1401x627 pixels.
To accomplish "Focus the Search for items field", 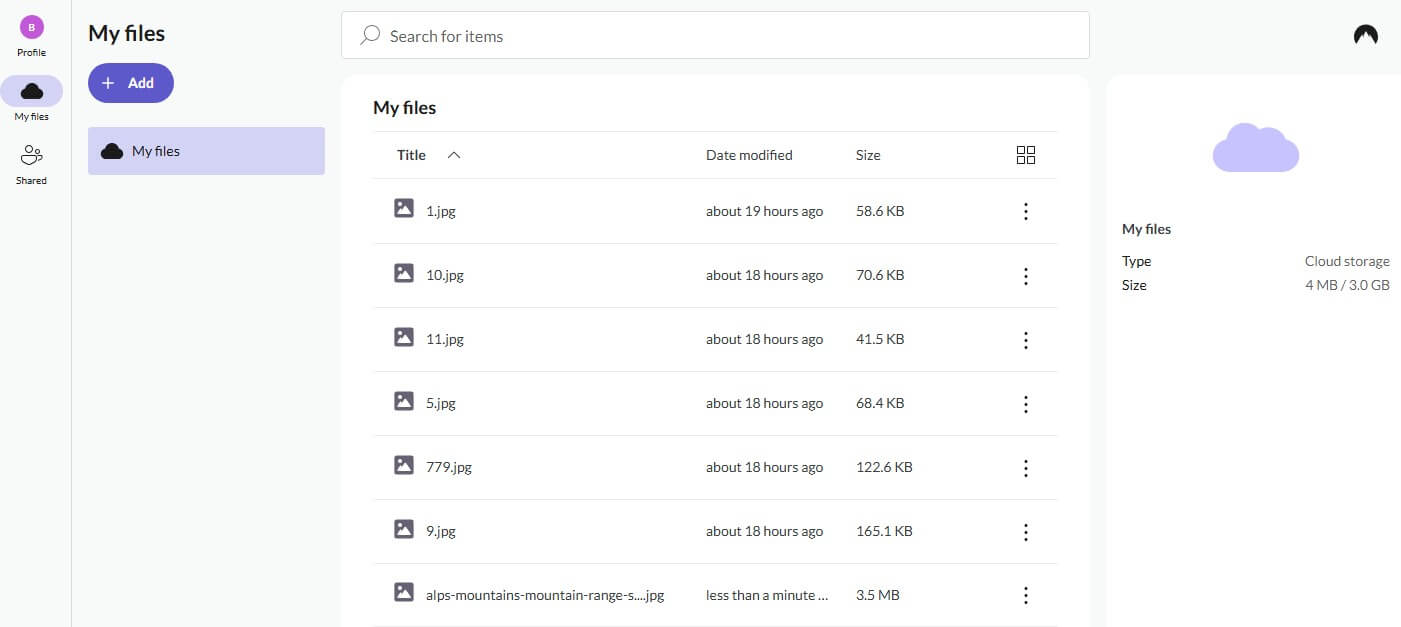I will coord(715,35).
